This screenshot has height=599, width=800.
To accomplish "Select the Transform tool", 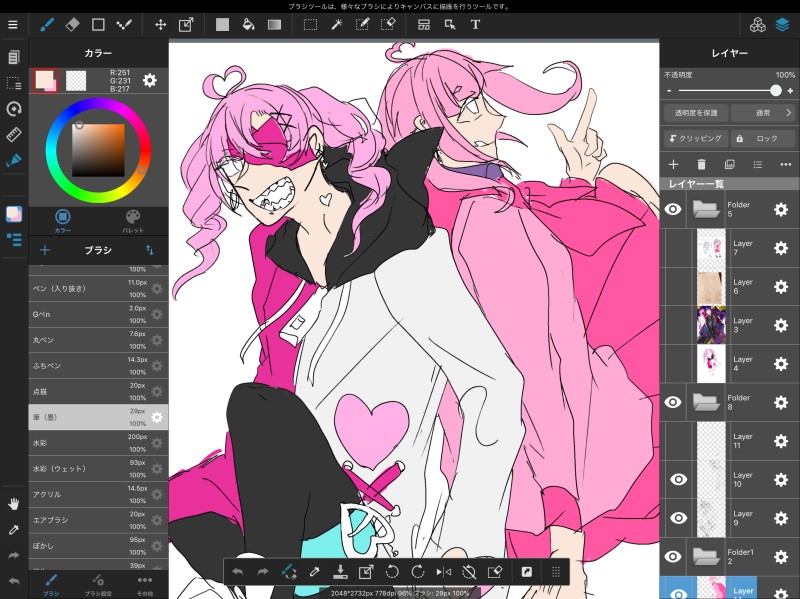I will coord(186,24).
